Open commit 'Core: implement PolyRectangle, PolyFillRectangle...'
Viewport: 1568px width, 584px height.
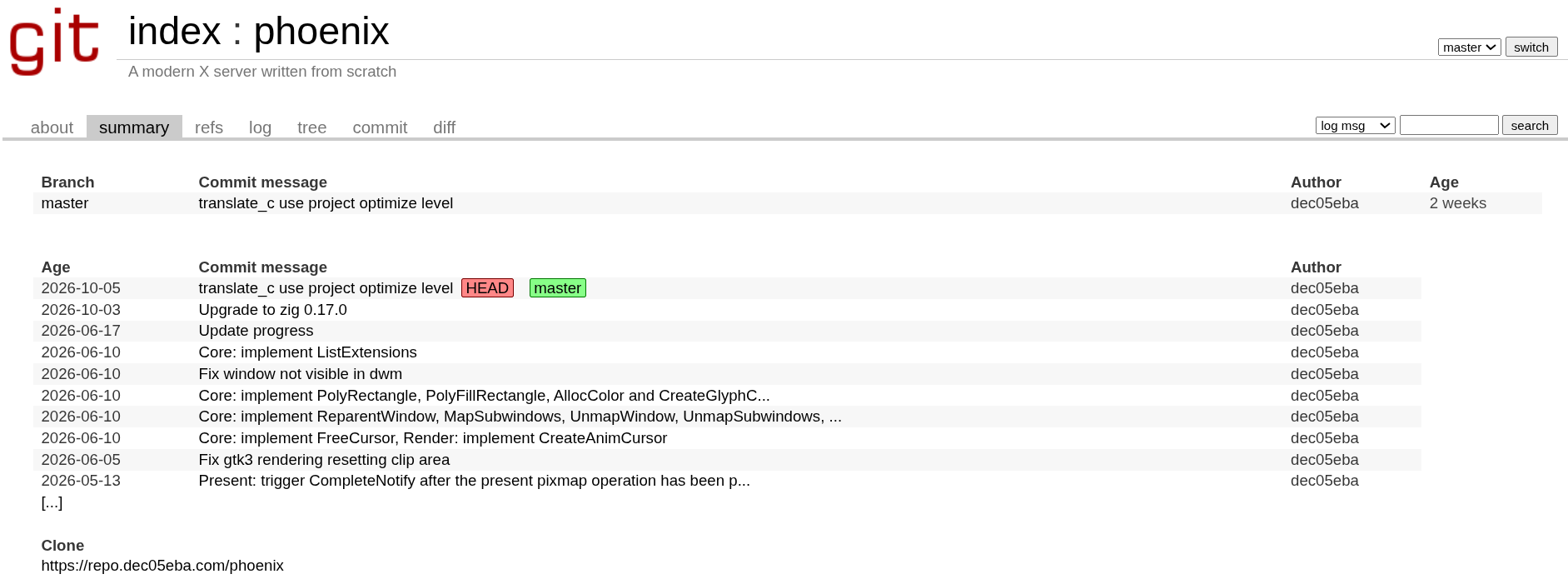484,396
